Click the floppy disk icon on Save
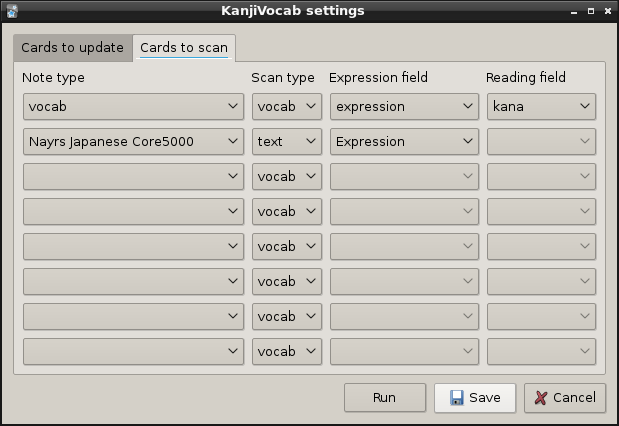 pyautogui.click(x=456, y=398)
